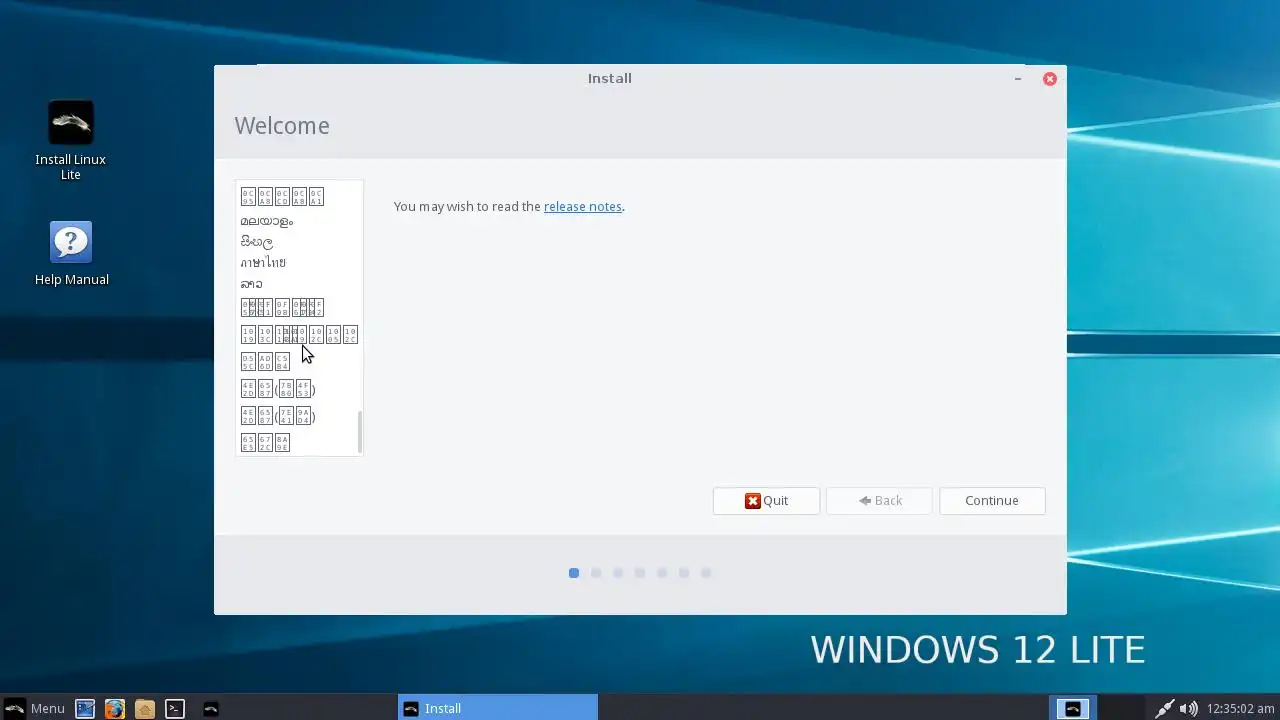The height and width of the screenshot is (720, 1280).
Task: Select ລາວ in the language list
Action: 297,284
